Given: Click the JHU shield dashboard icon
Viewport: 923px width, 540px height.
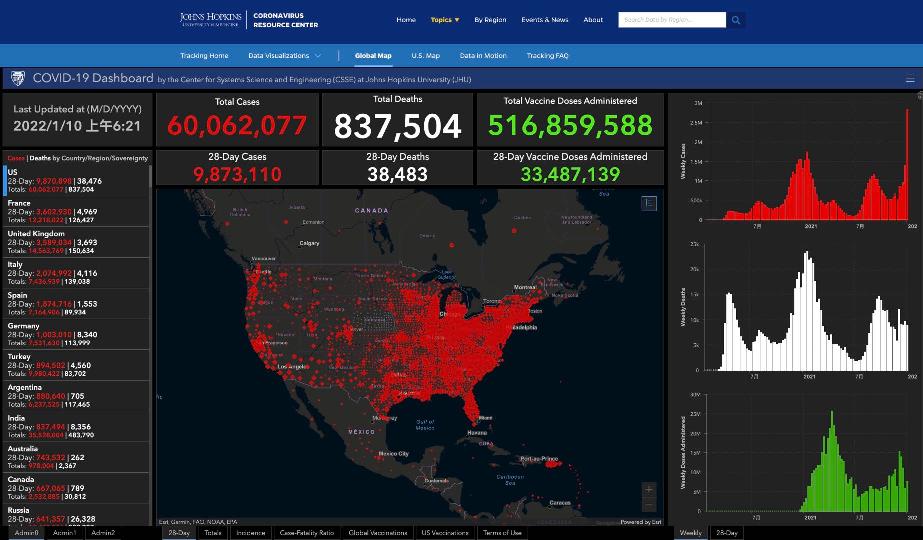Looking at the screenshot, I should click(17, 78).
